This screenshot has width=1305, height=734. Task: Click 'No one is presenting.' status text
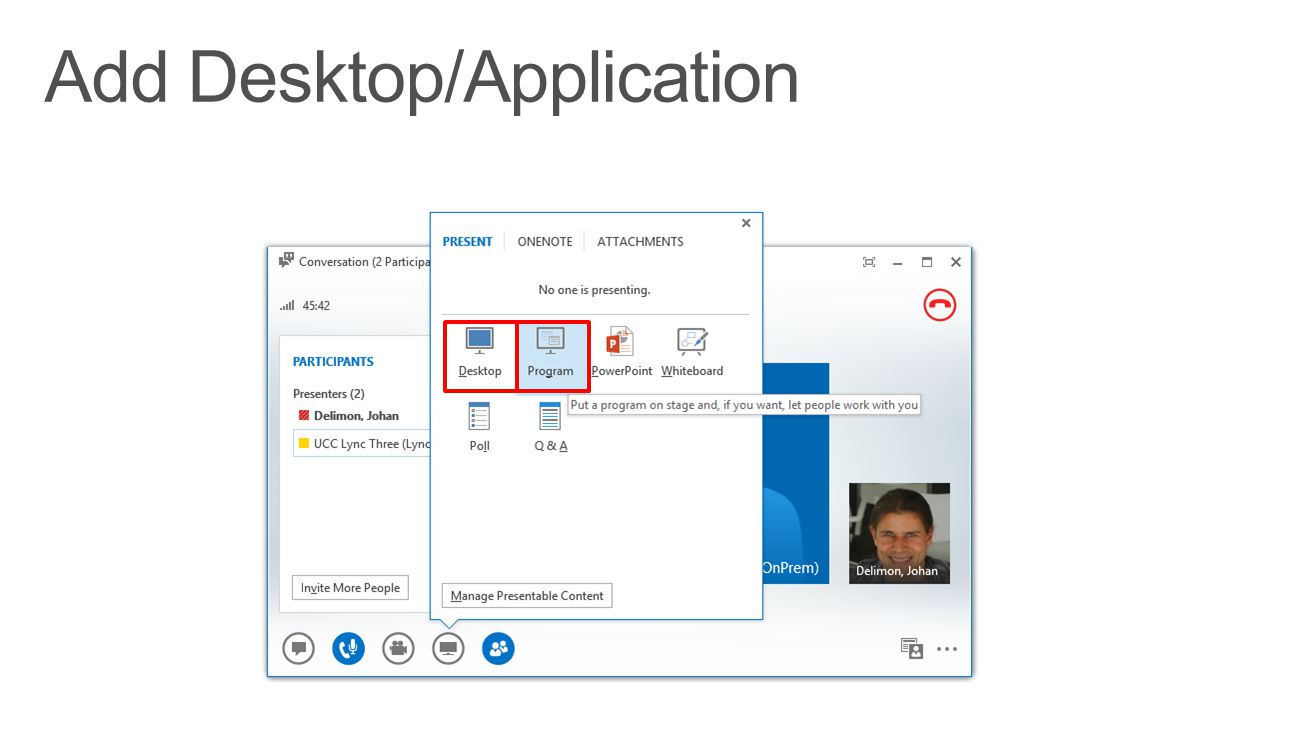[594, 290]
